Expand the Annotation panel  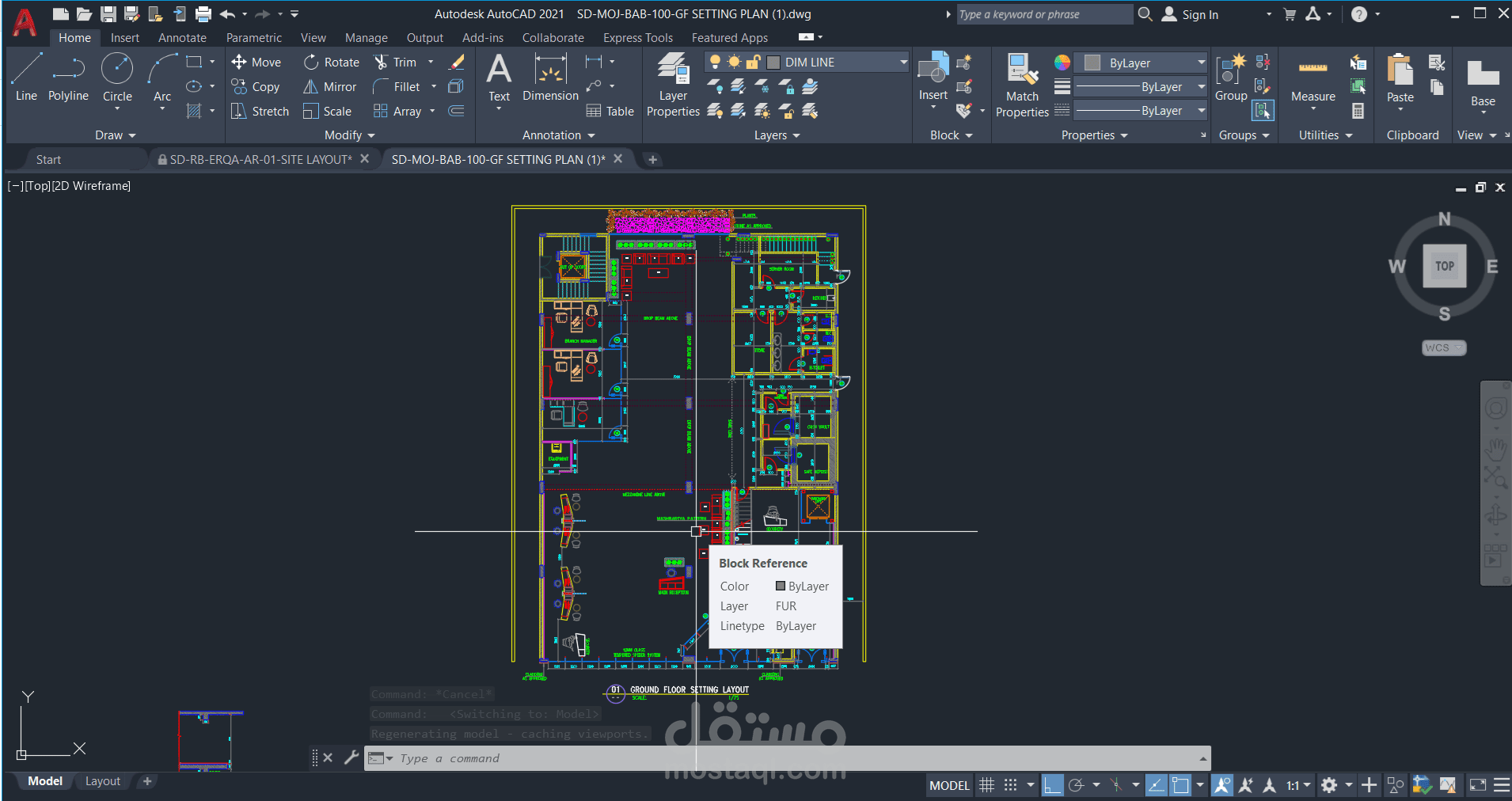click(558, 135)
